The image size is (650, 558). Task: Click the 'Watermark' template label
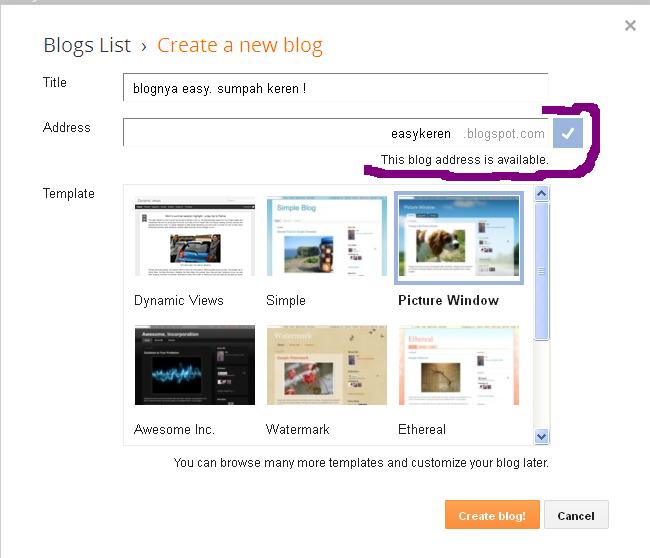point(298,429)
